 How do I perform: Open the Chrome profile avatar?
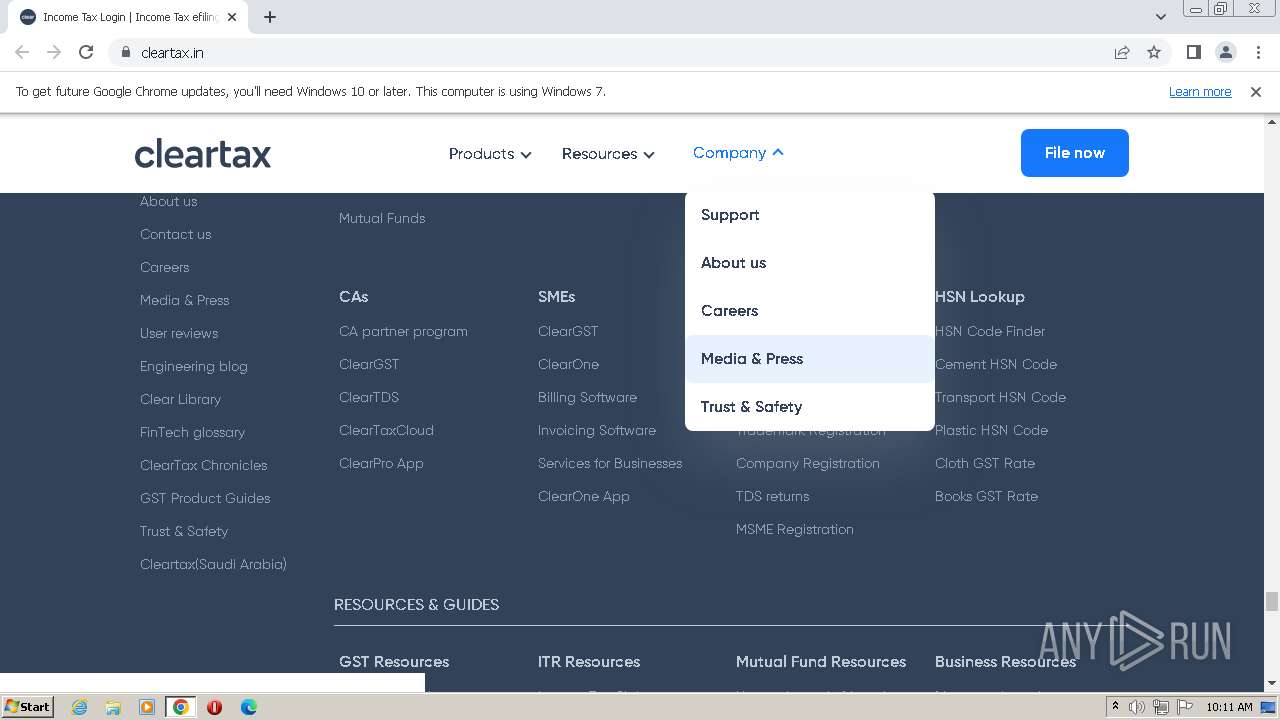coord(1225,52)
